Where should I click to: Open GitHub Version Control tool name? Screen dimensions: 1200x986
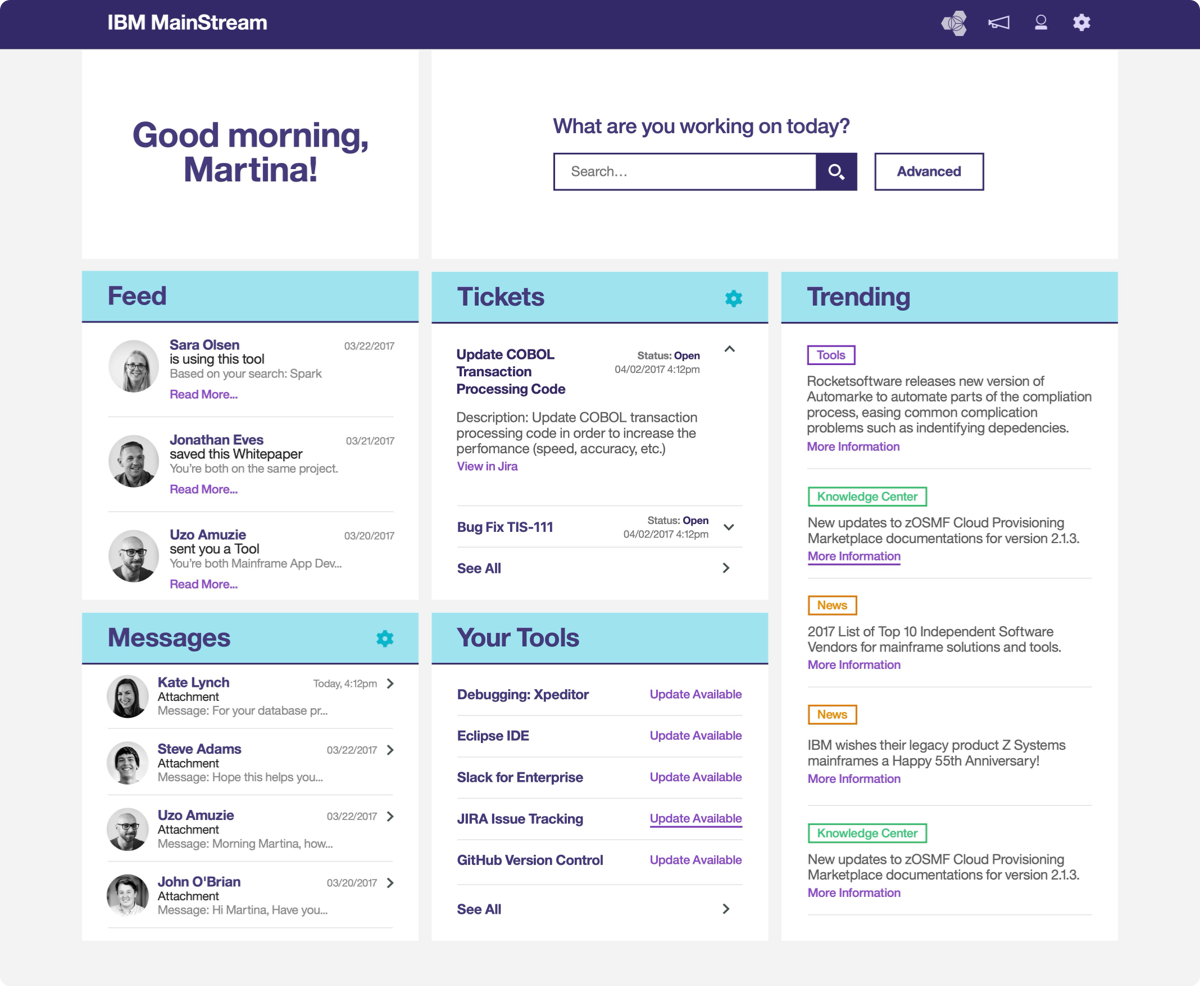[530, 860]
